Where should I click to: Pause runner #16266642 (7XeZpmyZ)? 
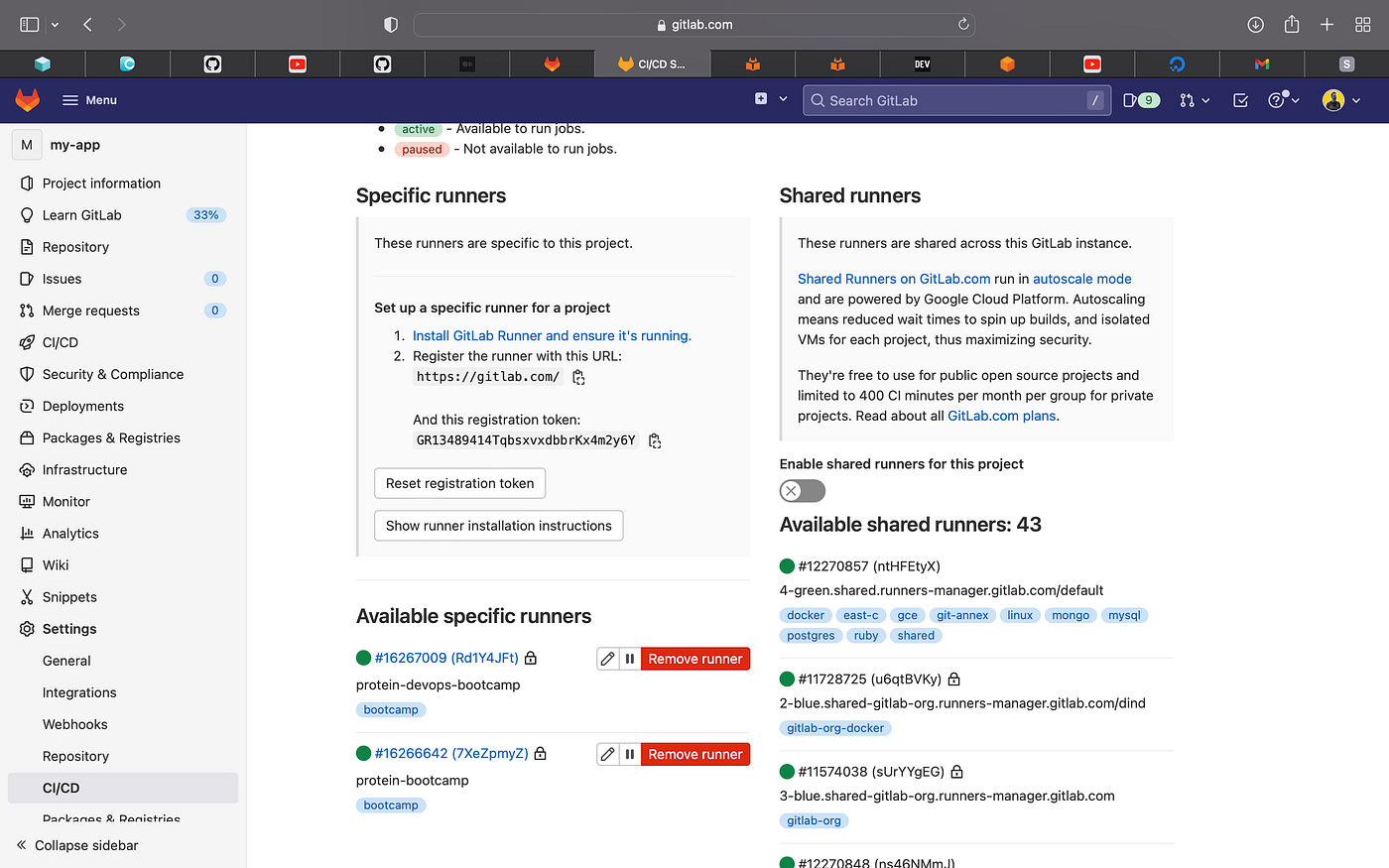tap(630, 754)
